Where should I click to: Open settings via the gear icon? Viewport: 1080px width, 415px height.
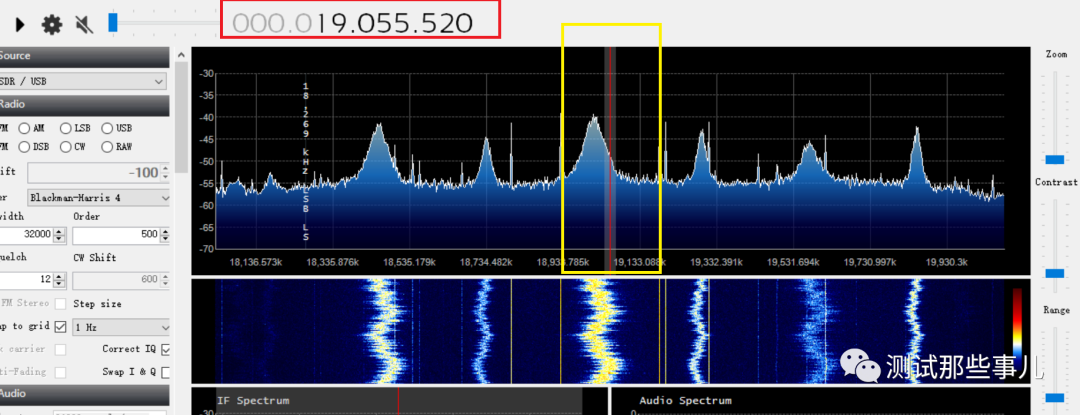(x=52, y=25)
